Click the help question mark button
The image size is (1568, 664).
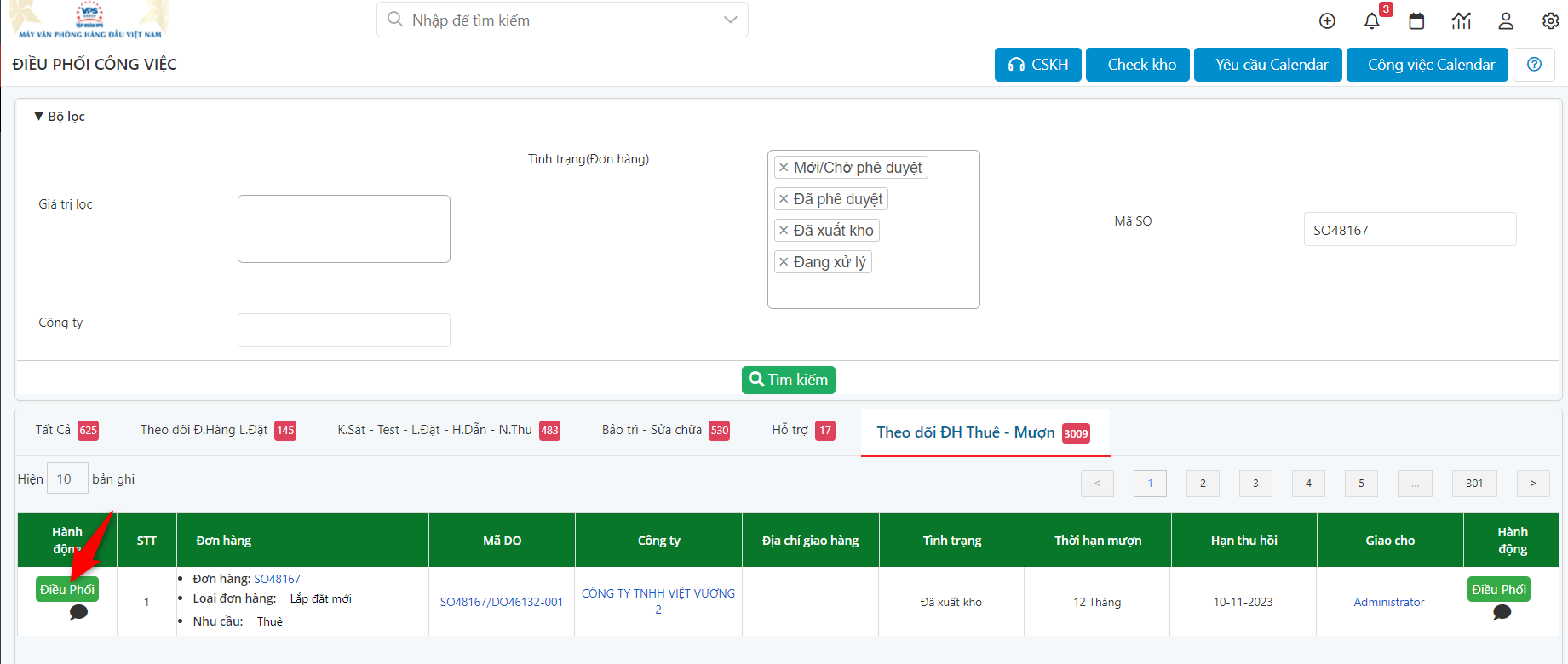click(x=1534, y=65)
